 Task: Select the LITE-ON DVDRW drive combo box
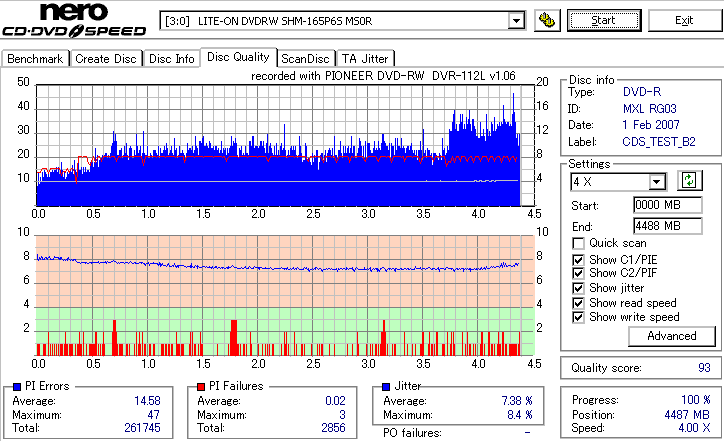[x=342, y=21]
